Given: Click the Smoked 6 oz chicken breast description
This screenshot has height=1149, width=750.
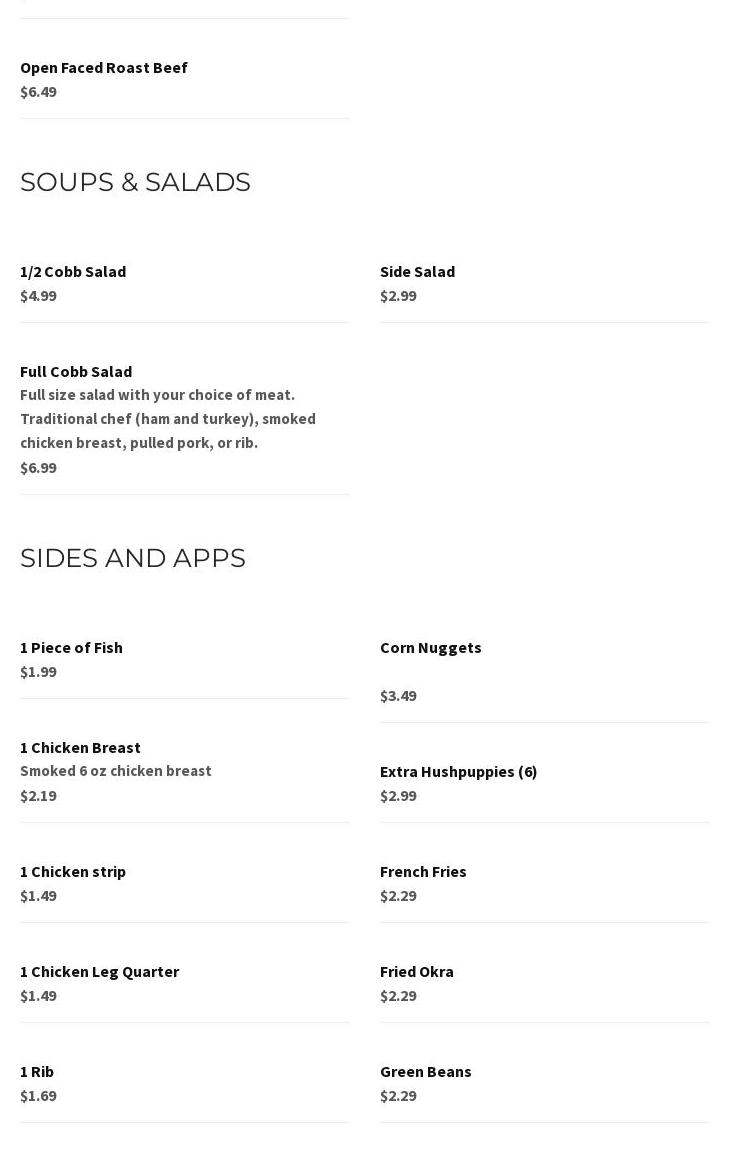Looking at the screenshot, I should pos(116,771).
